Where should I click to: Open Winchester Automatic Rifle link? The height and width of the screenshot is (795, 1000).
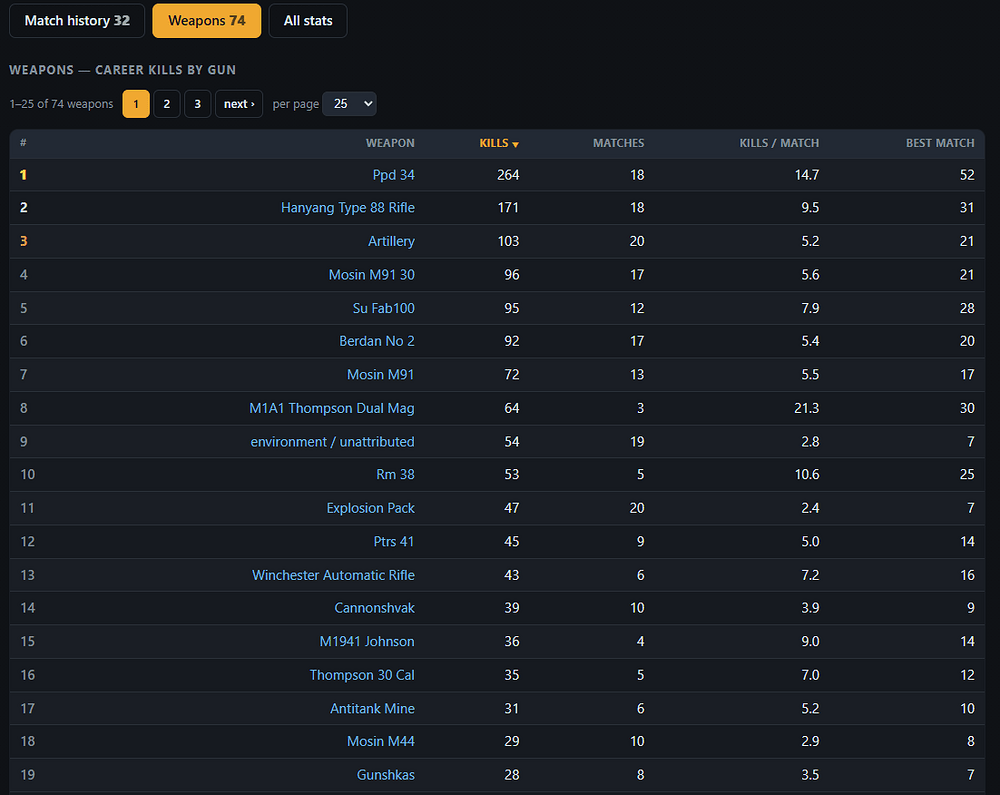point(333,575)
